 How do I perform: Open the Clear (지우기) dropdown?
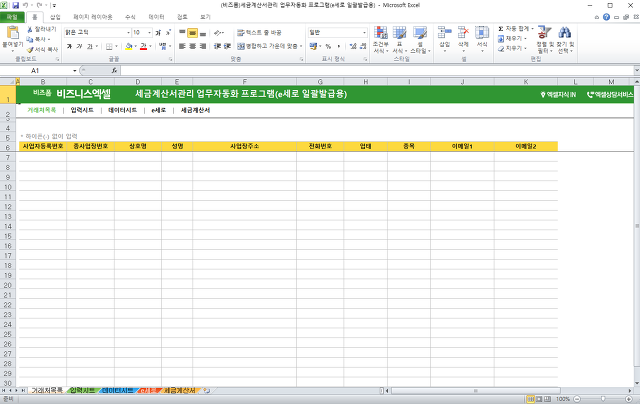(512, 49)
